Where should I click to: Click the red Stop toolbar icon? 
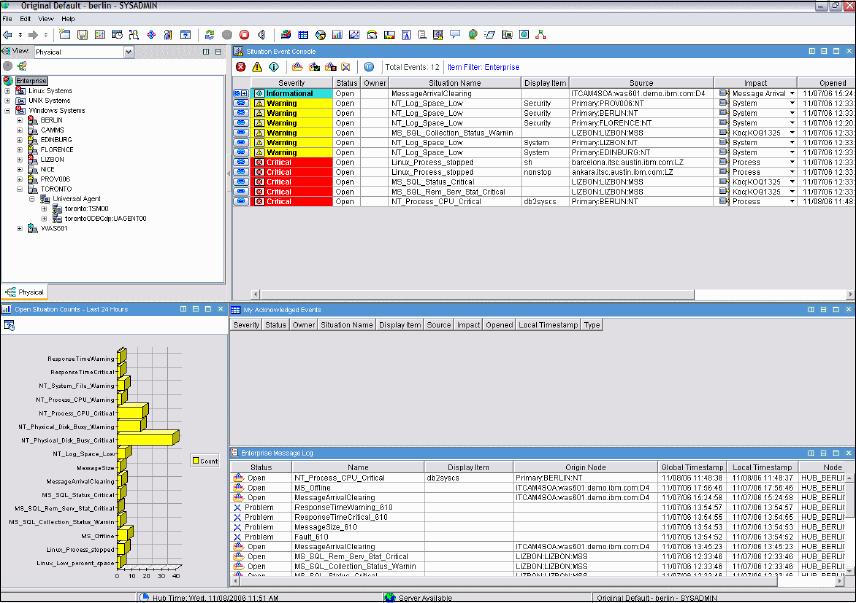click(244, 35)
